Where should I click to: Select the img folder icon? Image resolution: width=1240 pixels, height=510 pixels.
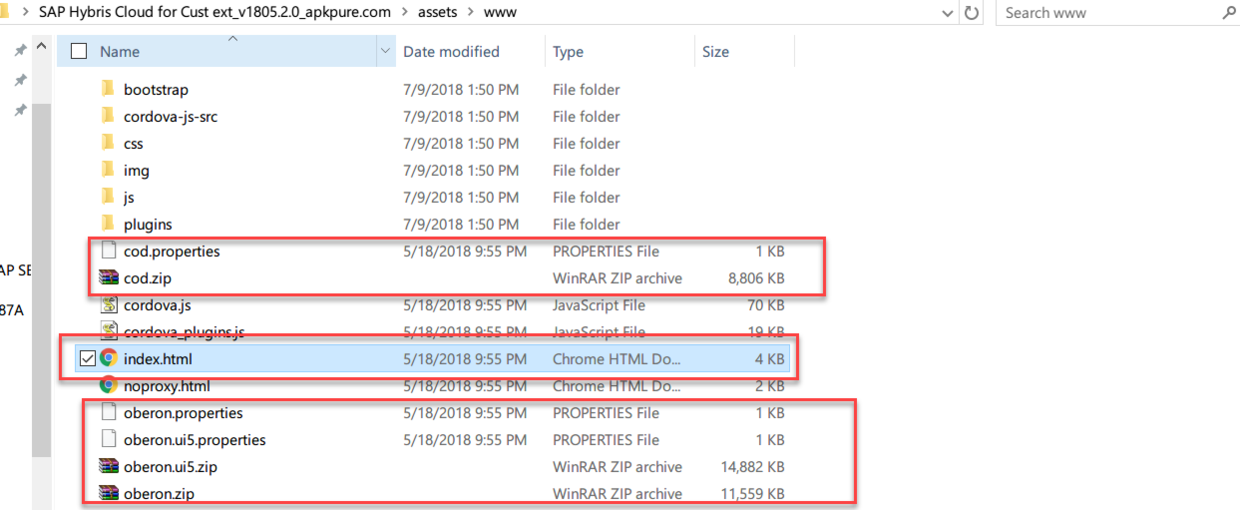[108, 170]
